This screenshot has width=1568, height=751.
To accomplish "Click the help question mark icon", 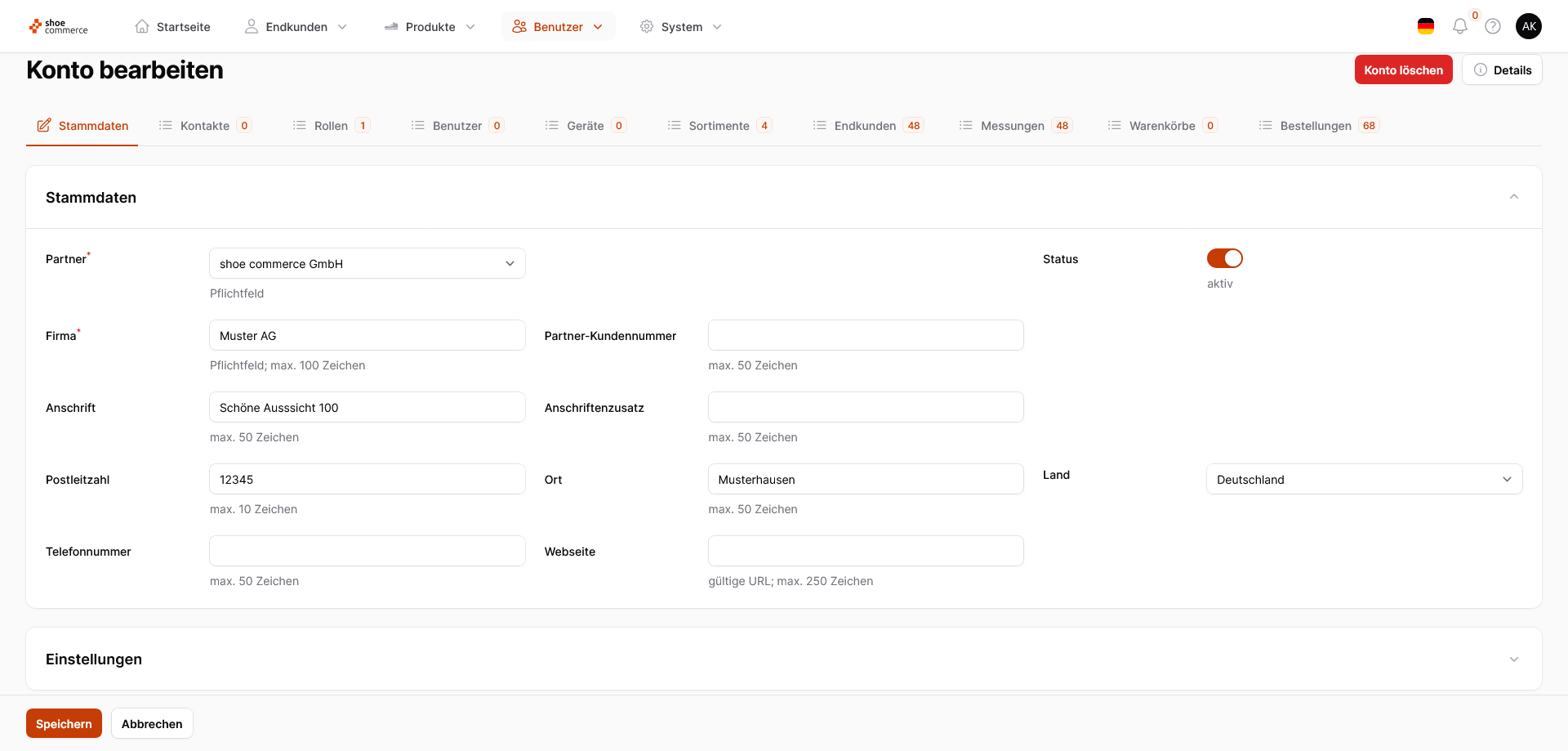I will tap(1493, 27).
